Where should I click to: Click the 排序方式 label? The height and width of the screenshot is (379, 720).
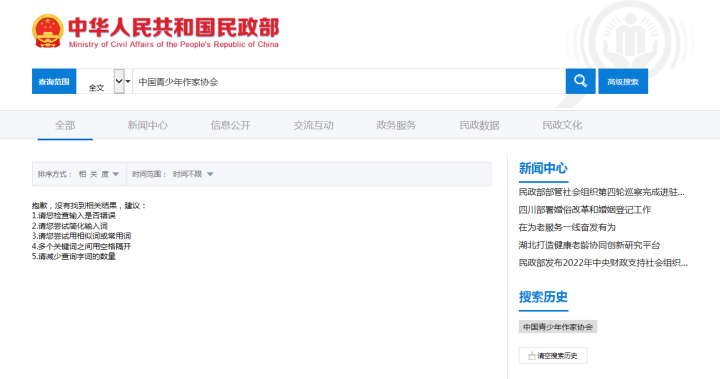(x=55, y=174)
